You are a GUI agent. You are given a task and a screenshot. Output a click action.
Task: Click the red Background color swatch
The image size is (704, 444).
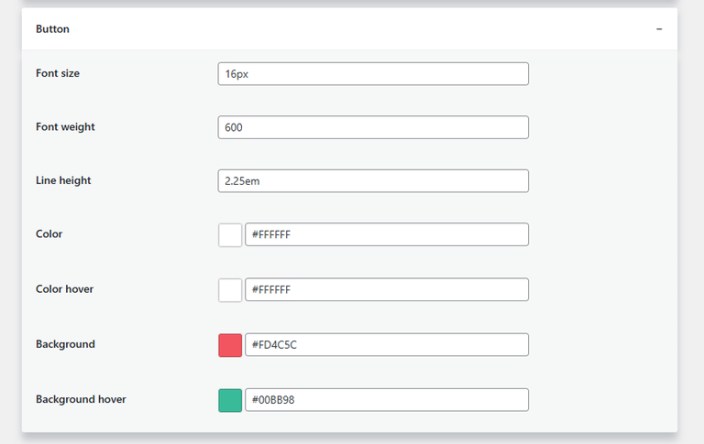pyautogui.click(x=230, y=345)
